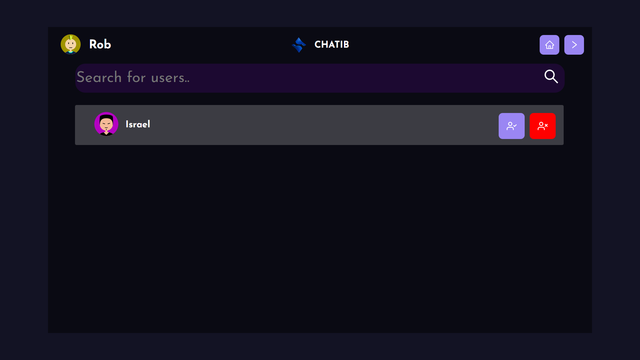Click the blue CHATIB logo icon
The image size is (640, 360).
(299, 44)
